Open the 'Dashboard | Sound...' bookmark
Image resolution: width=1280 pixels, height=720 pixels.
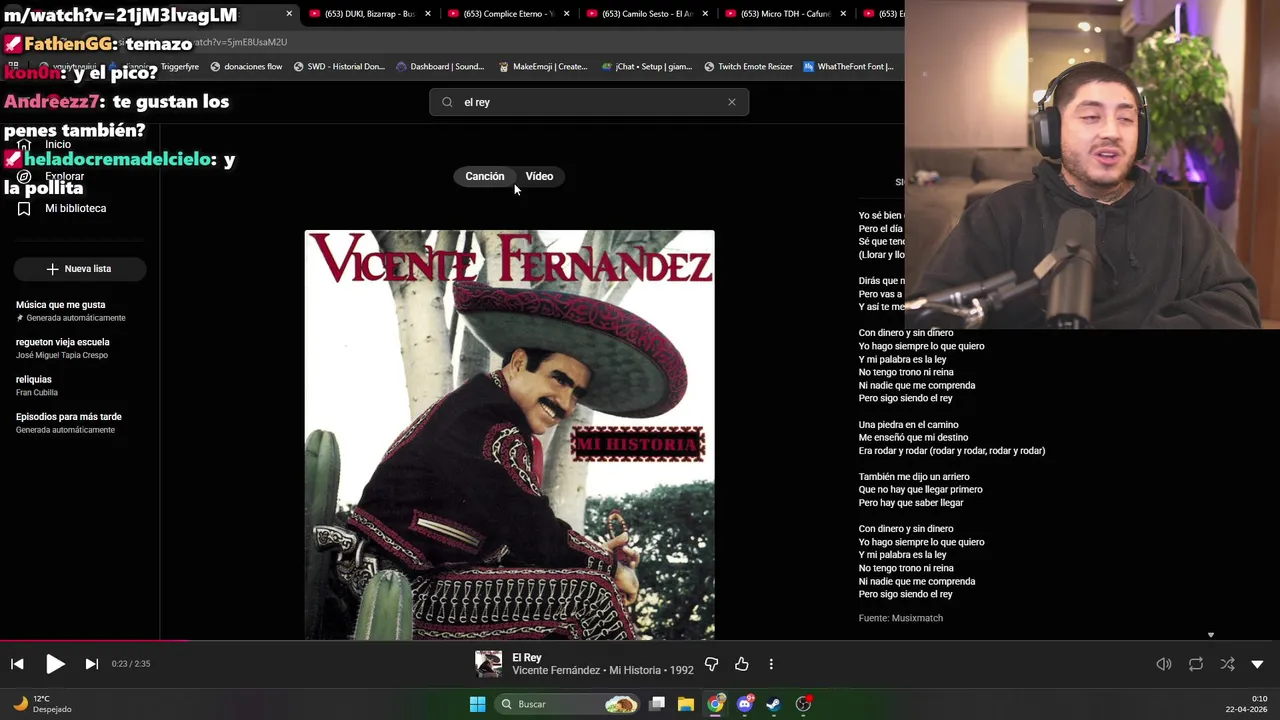440,67
